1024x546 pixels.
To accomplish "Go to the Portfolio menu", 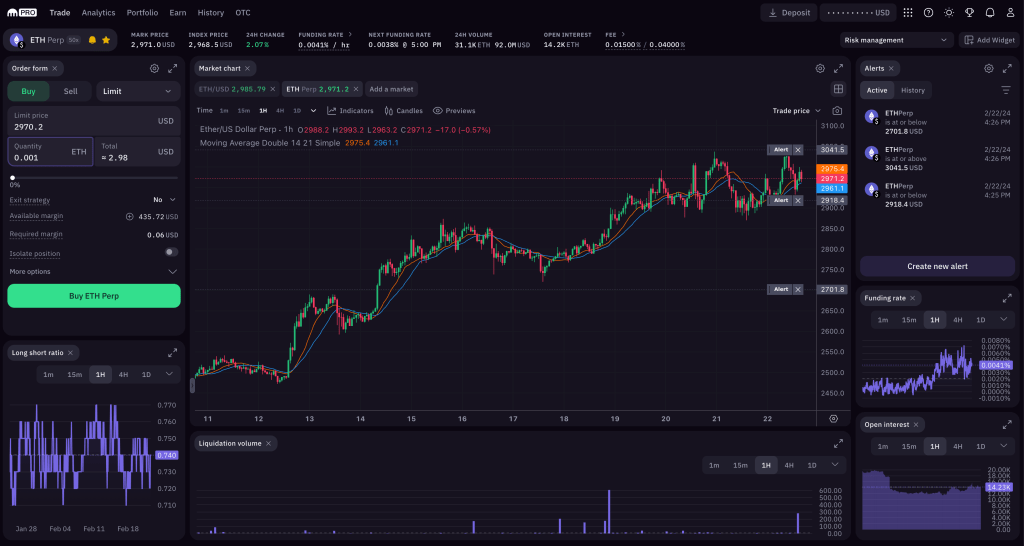I will (142, 13).
